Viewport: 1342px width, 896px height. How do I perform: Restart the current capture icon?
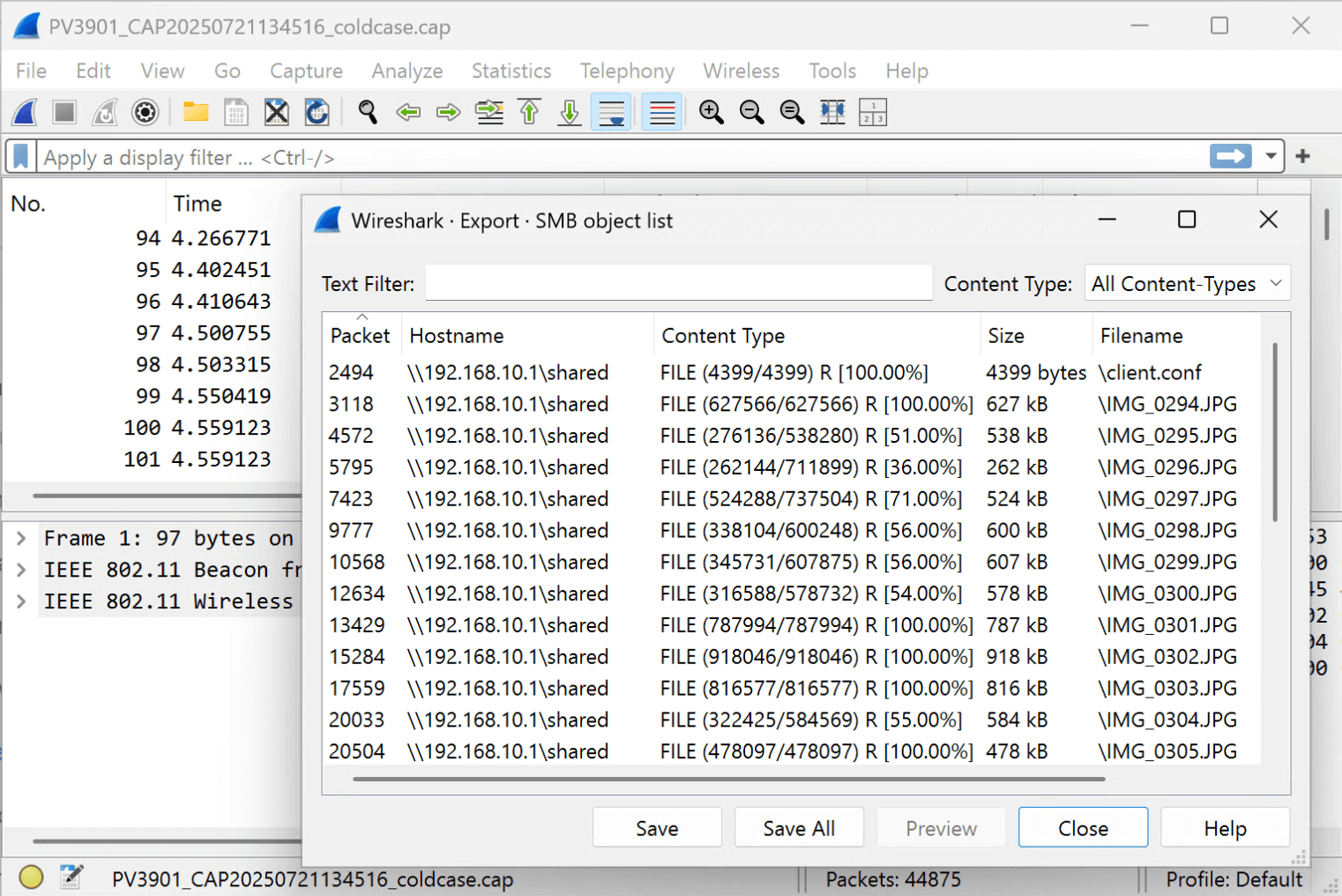(105, 112)
